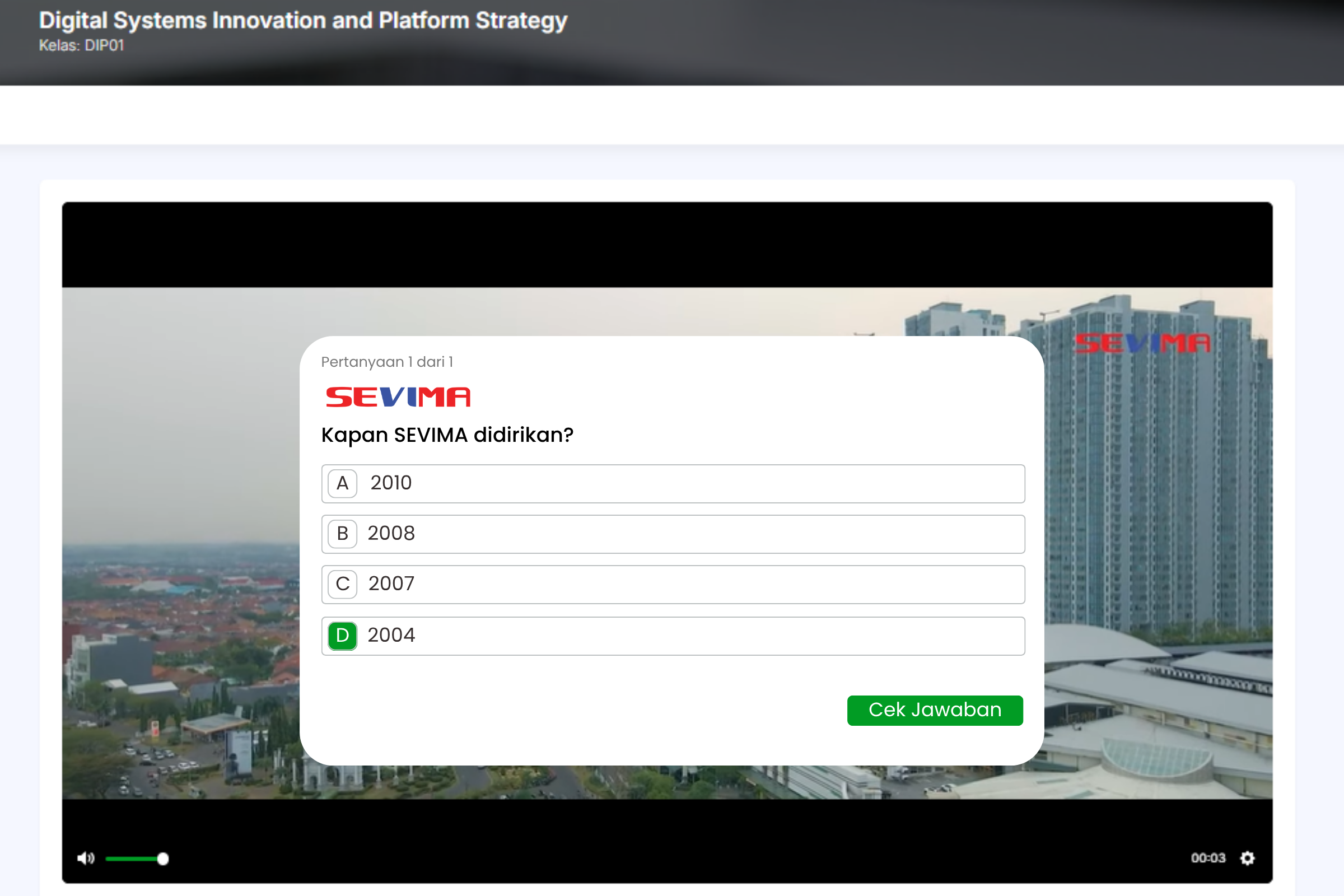The height and width of the screenshot is (896, 1344).
Task: Click the letter B answer badge
Action: point(342,534)
